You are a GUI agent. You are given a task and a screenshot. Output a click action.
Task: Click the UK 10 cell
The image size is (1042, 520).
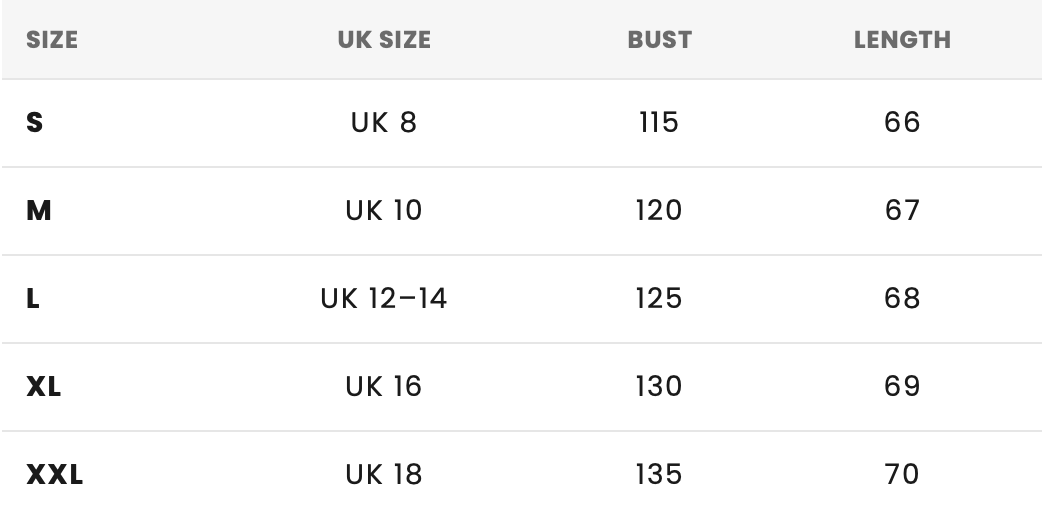coord(384,211)
